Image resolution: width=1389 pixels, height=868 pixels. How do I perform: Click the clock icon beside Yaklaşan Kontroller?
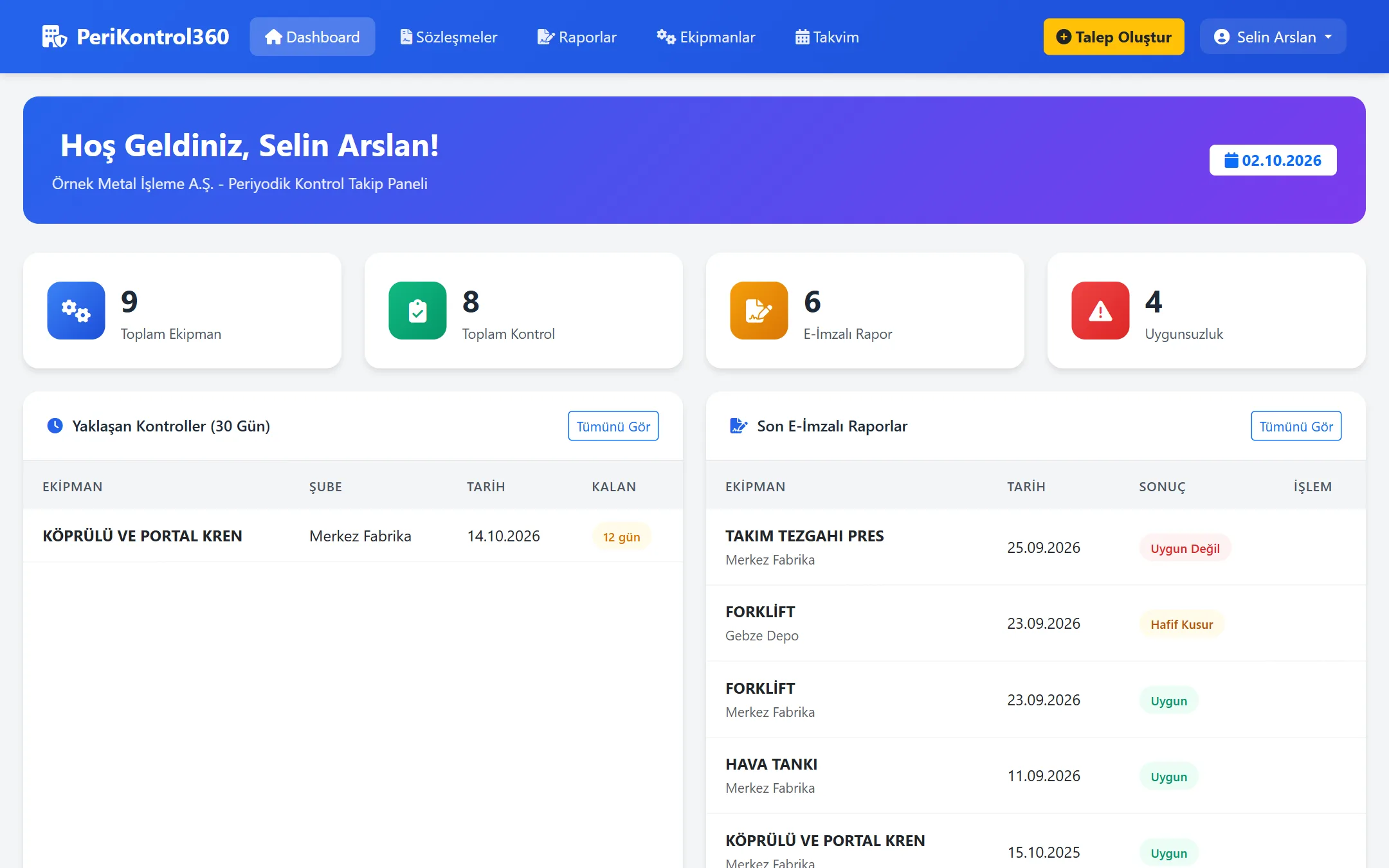point(55,426)
